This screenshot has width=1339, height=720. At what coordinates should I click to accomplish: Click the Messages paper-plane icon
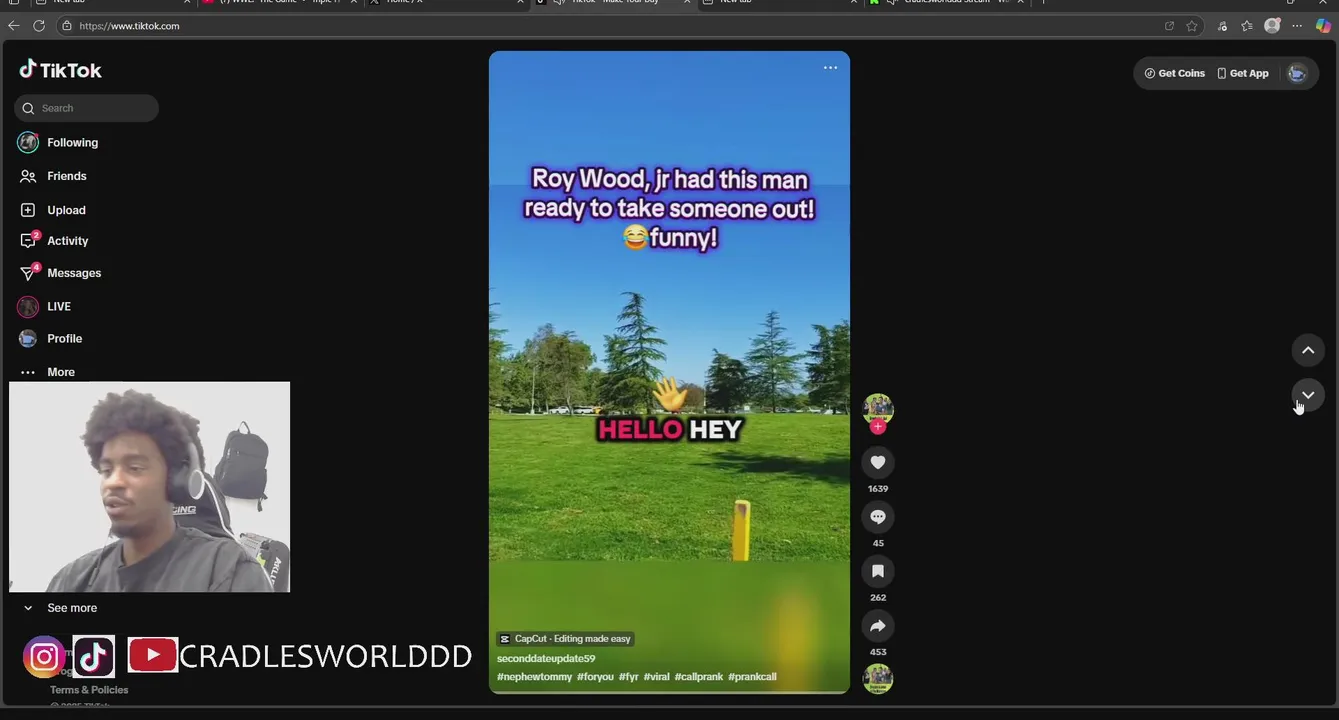pos(28,273)
